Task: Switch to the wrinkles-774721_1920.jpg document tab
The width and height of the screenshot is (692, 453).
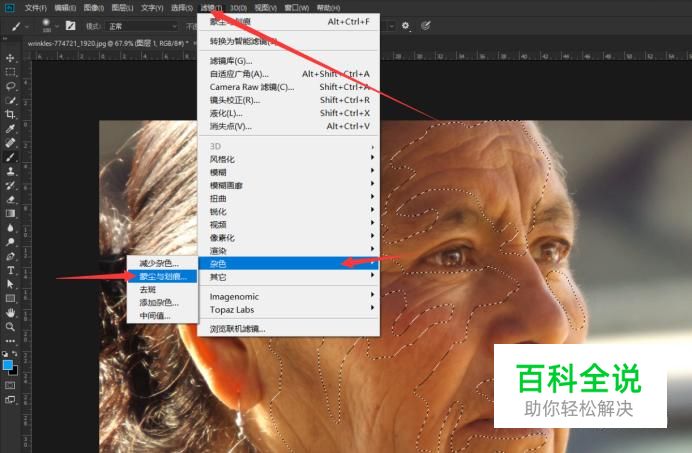Action: (x=108, y=43)
